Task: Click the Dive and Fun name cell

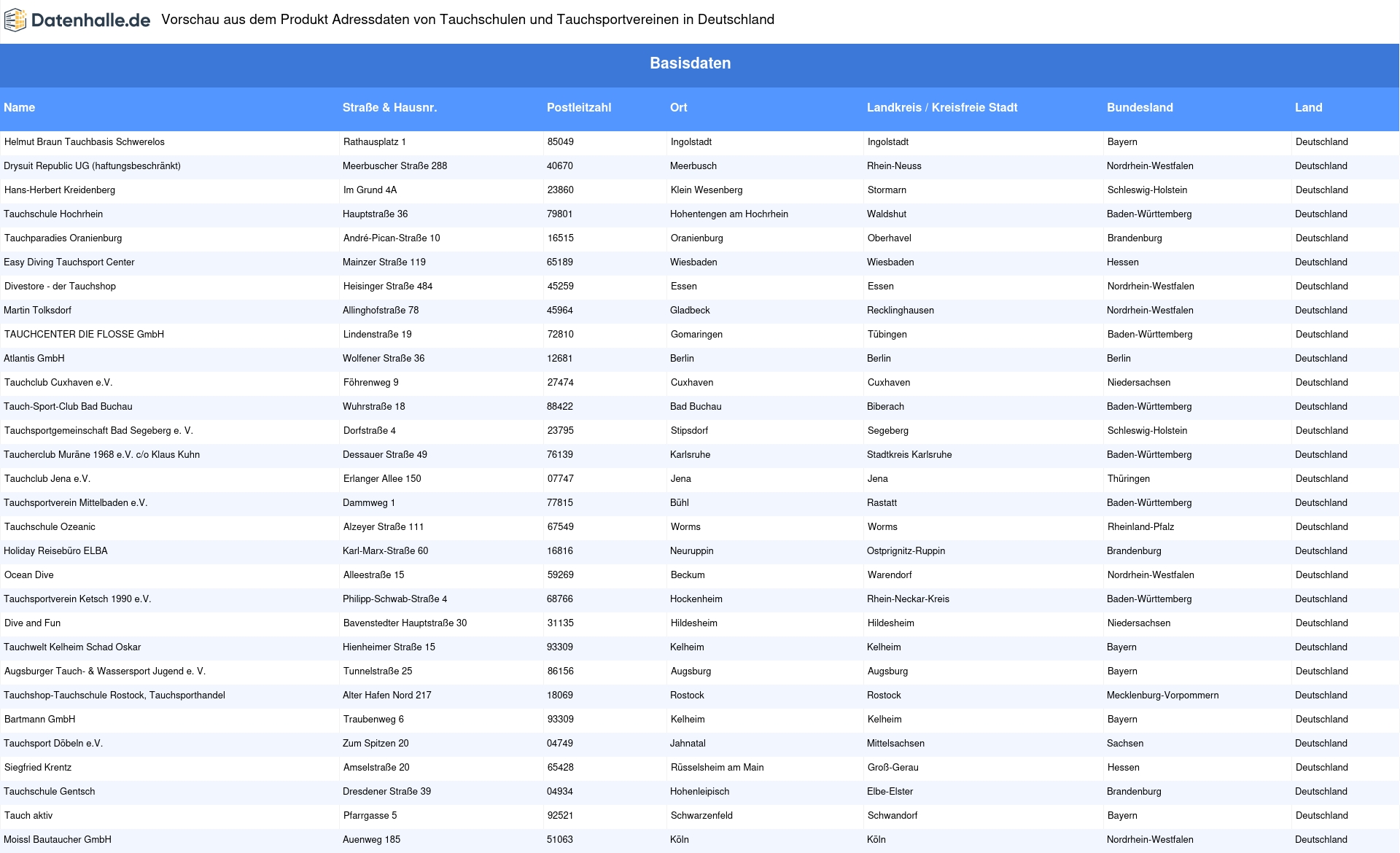Action: pyautogui.click(x=32, y=623)
